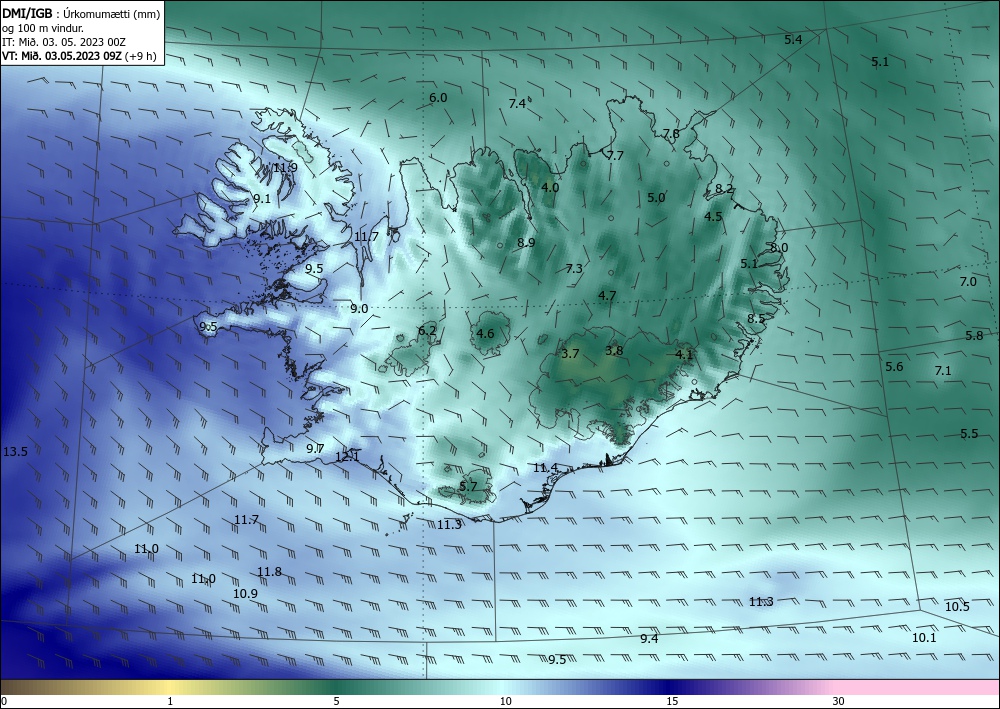This screenshot has width=1000, height=709.
Task: Click the 13.5 value on the map
Action: 15,451
